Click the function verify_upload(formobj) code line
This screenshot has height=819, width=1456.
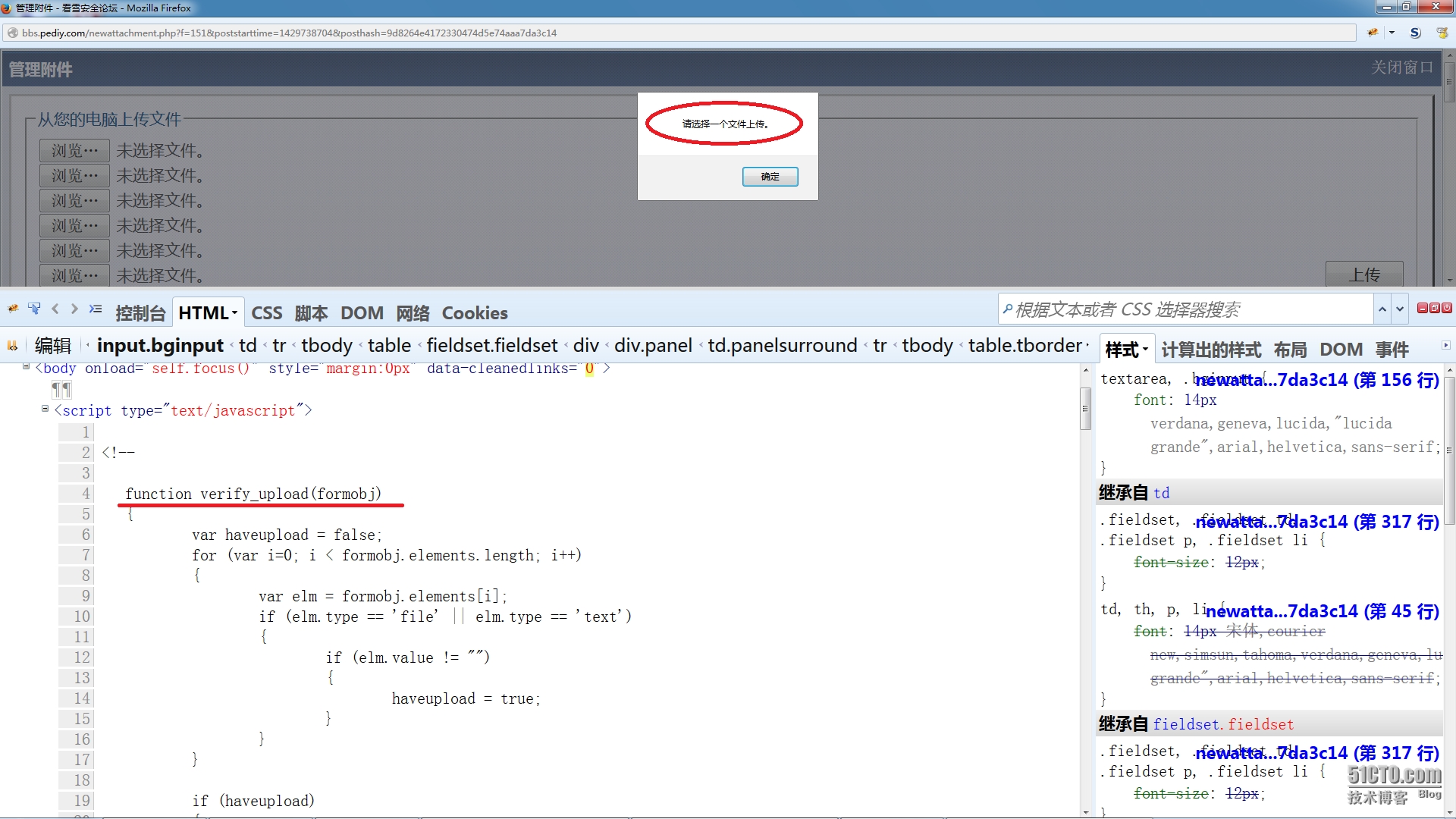(253, 494)
